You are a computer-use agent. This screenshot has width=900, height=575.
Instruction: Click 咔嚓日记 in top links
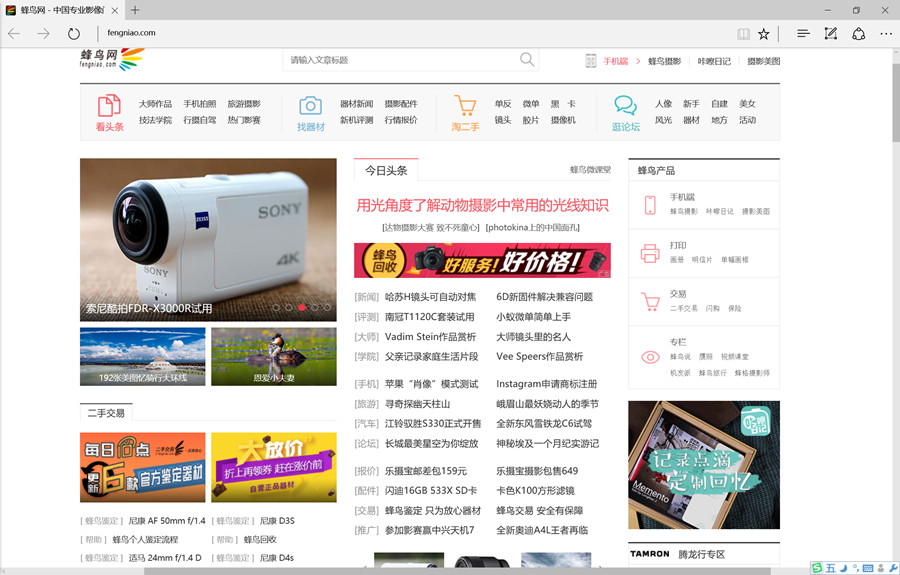[x=714, y=61]
